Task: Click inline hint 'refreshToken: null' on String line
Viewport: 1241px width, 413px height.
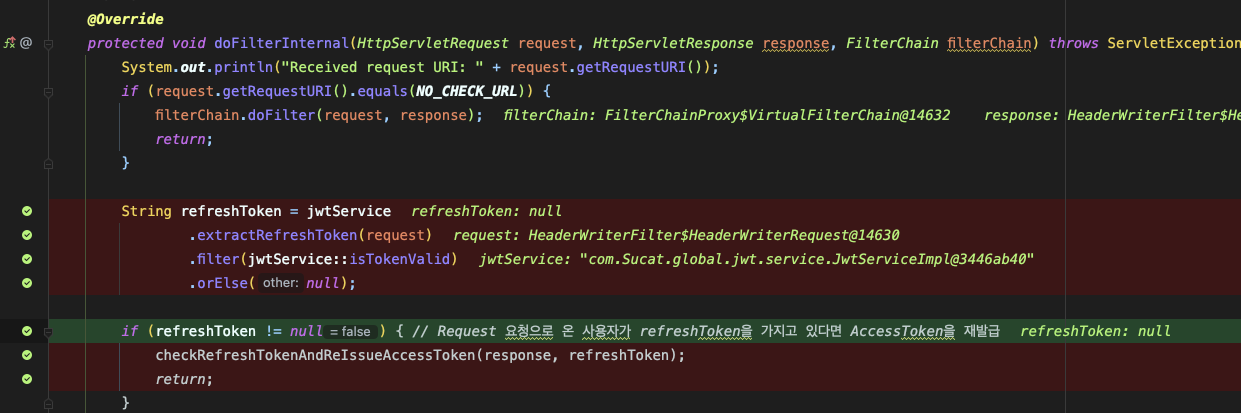Action: [x=486, y=211]
